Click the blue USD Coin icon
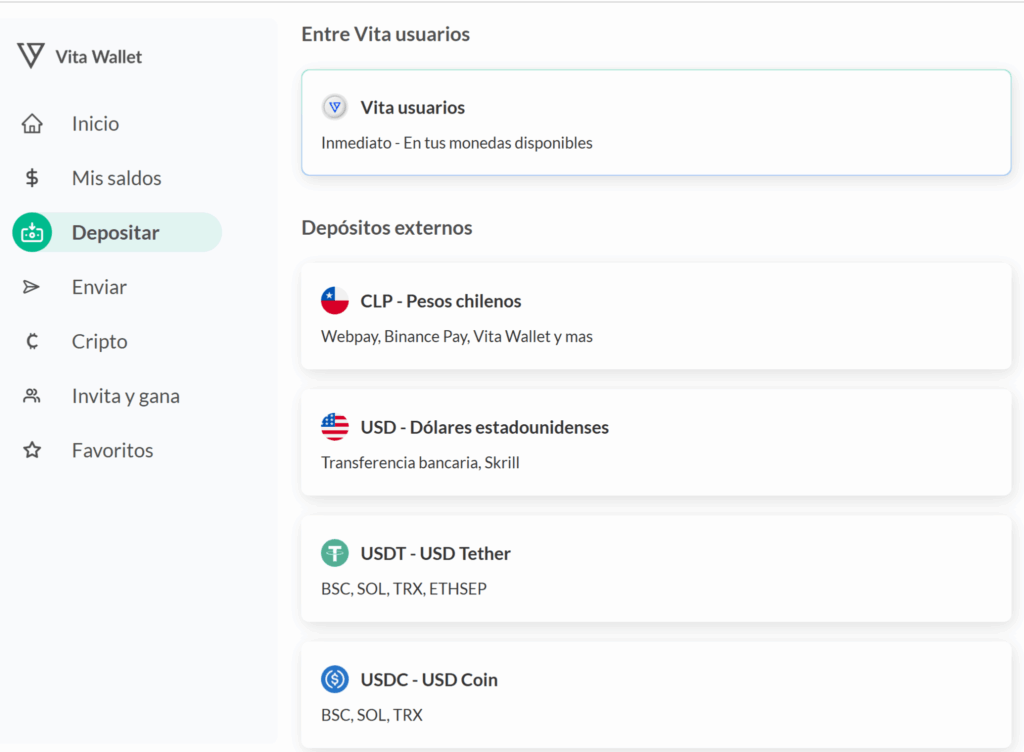Viewport: 1024px width, 752px height. (x=335, y=680)
